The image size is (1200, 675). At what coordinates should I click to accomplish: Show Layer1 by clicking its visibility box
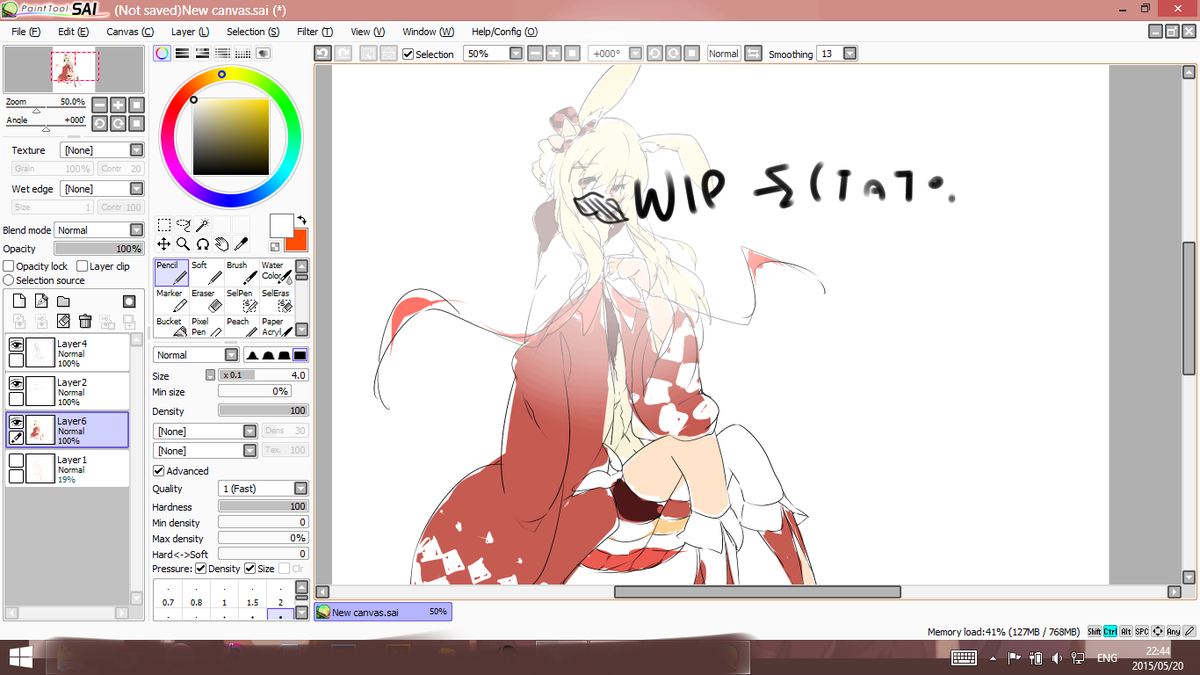(x=16, y=461)
